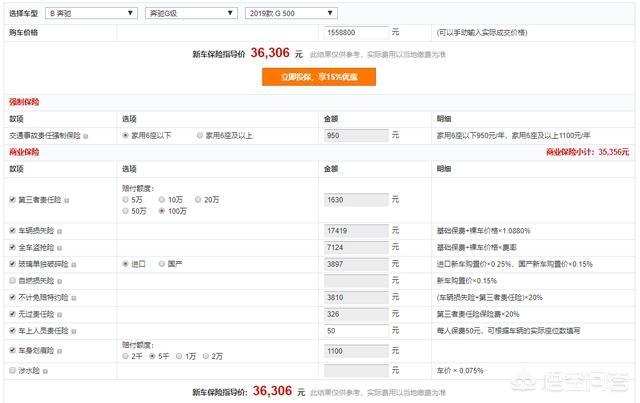
Task: Click info icon beside 车身划痕险
Action: [60, 351]
